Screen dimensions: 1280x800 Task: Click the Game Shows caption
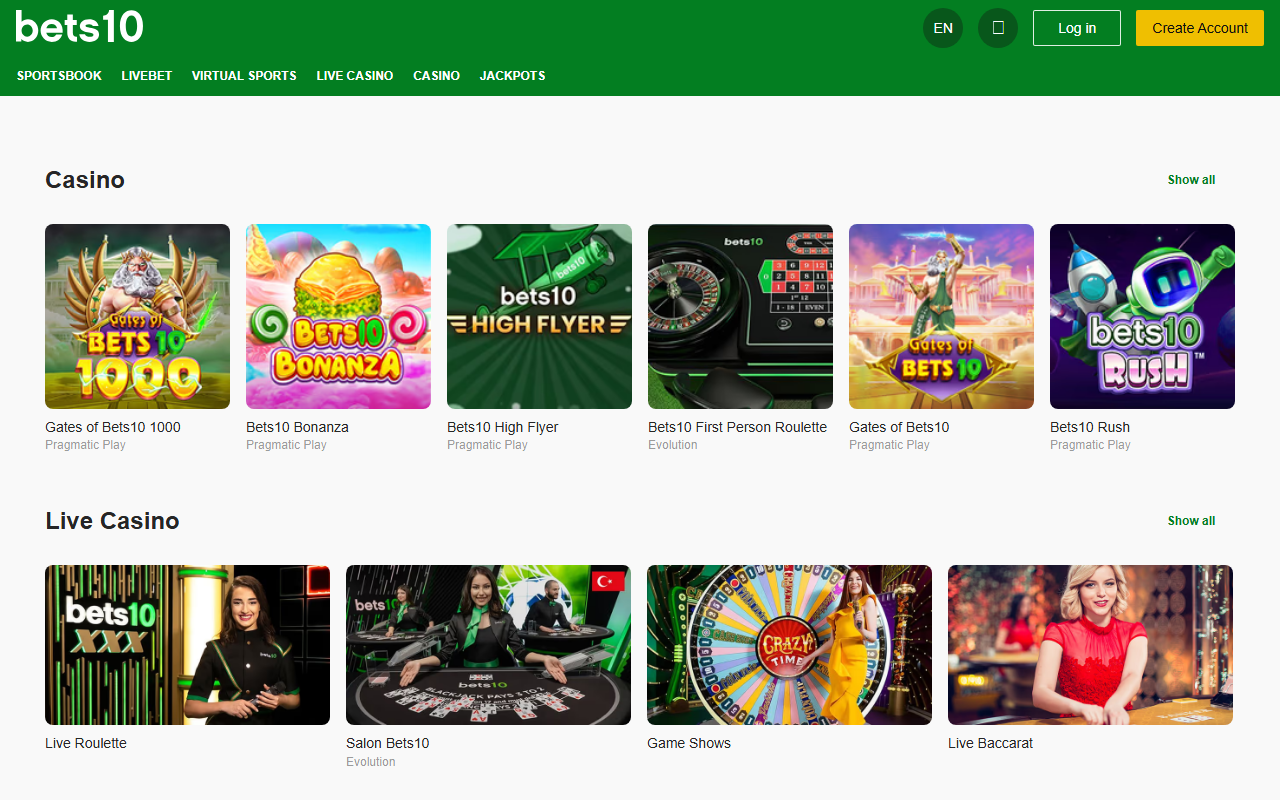tap(689, 743)
